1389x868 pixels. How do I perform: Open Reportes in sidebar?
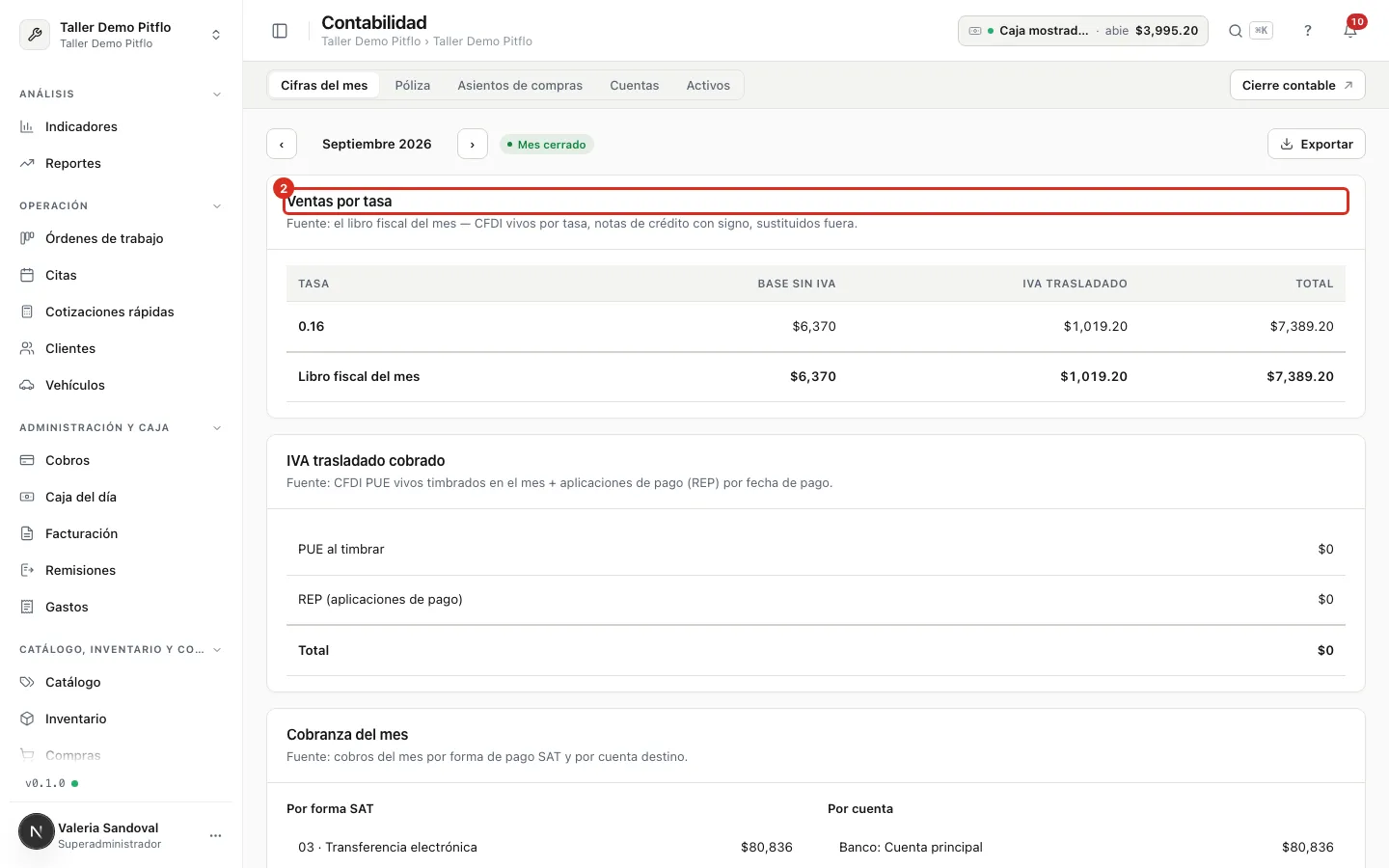(121, 163)
